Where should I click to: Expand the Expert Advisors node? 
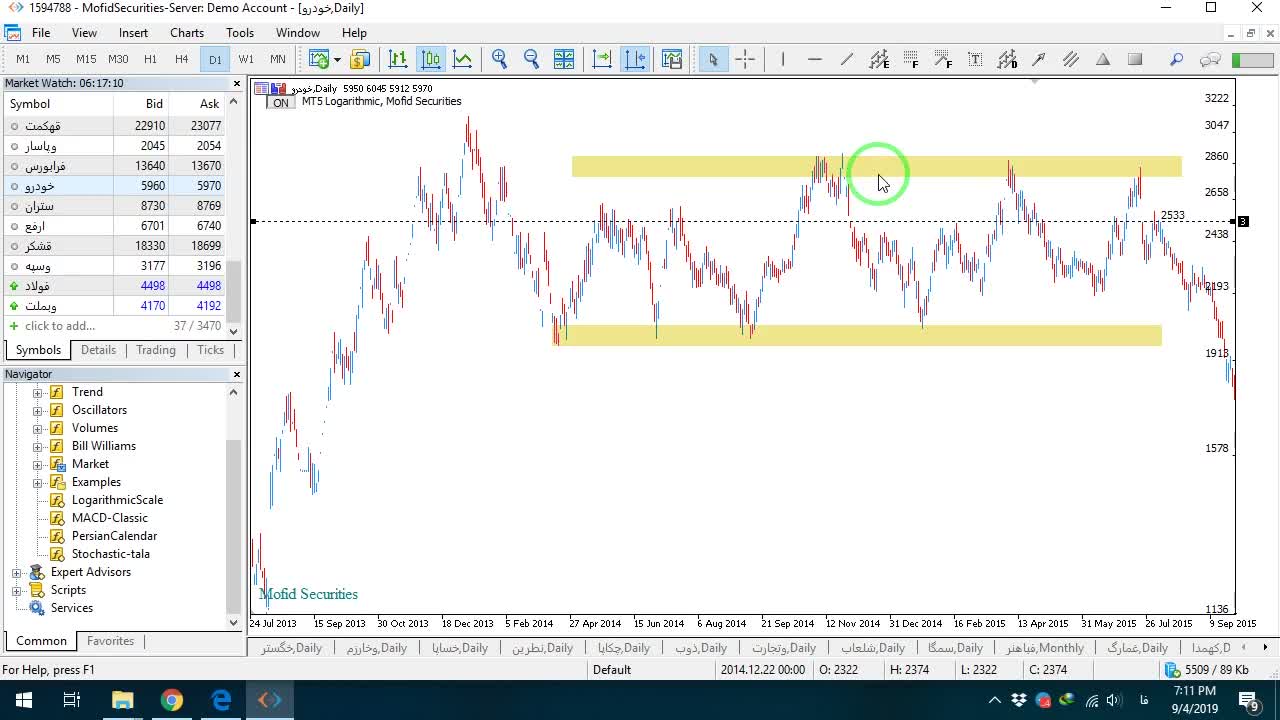(16, 572)
